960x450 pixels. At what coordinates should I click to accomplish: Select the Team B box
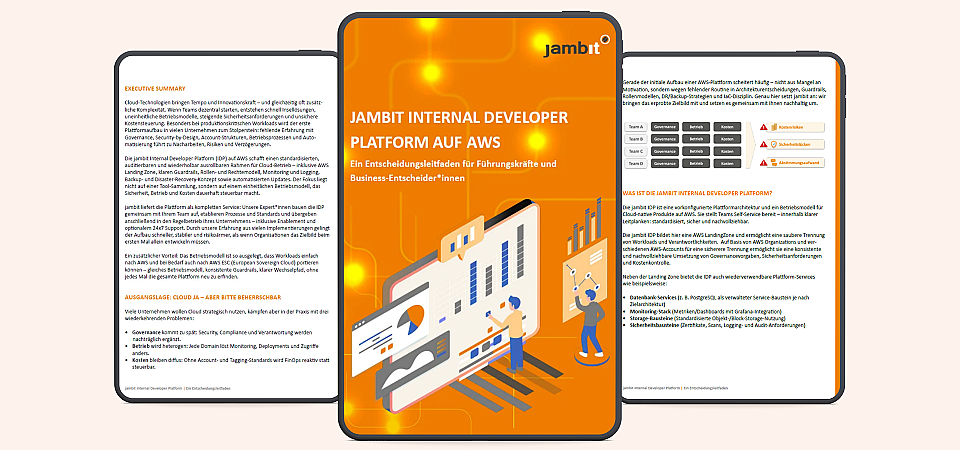636,139
